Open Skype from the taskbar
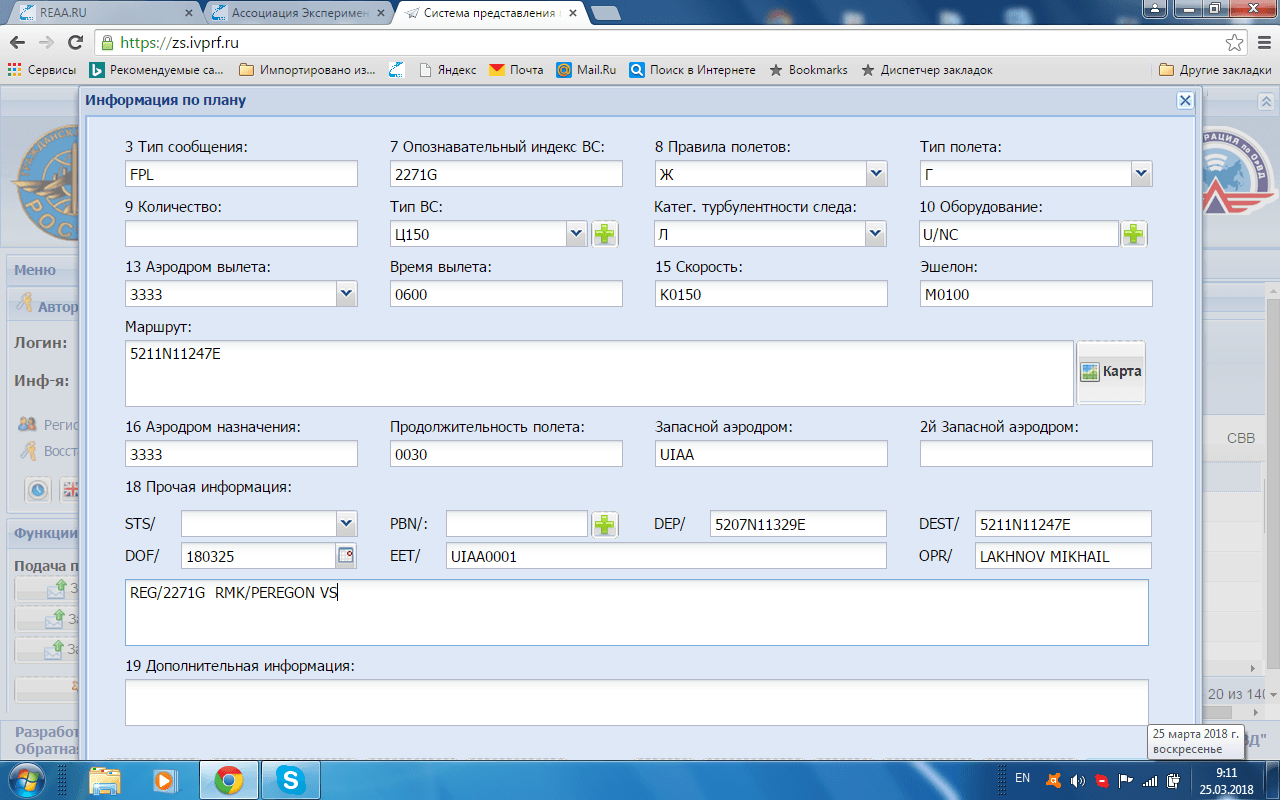1280x800 pixels. pos(291,778)
